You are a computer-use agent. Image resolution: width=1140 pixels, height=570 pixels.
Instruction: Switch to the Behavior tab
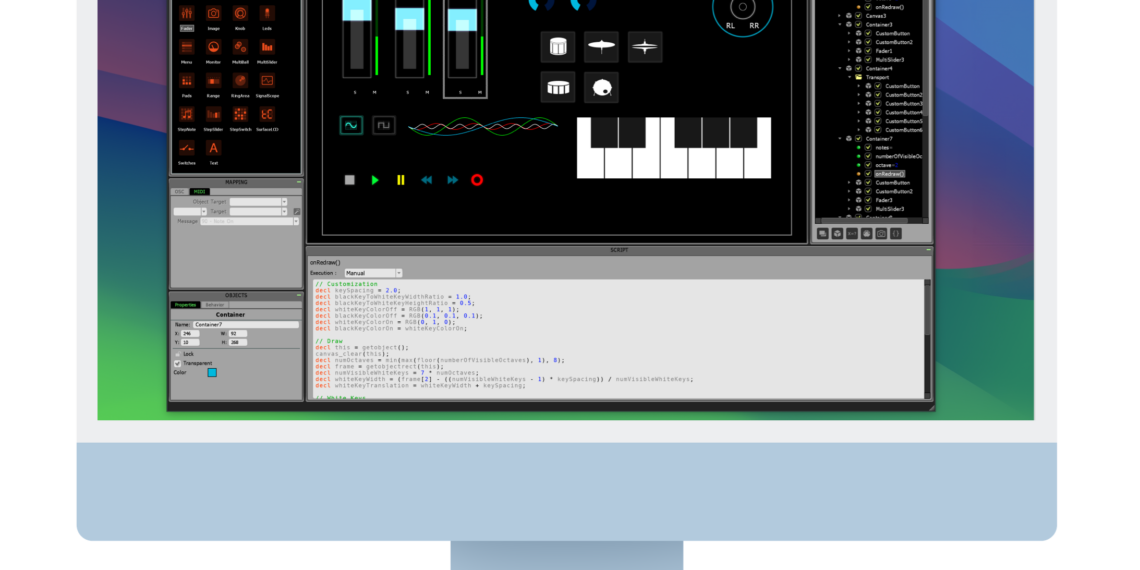point(215,305)
